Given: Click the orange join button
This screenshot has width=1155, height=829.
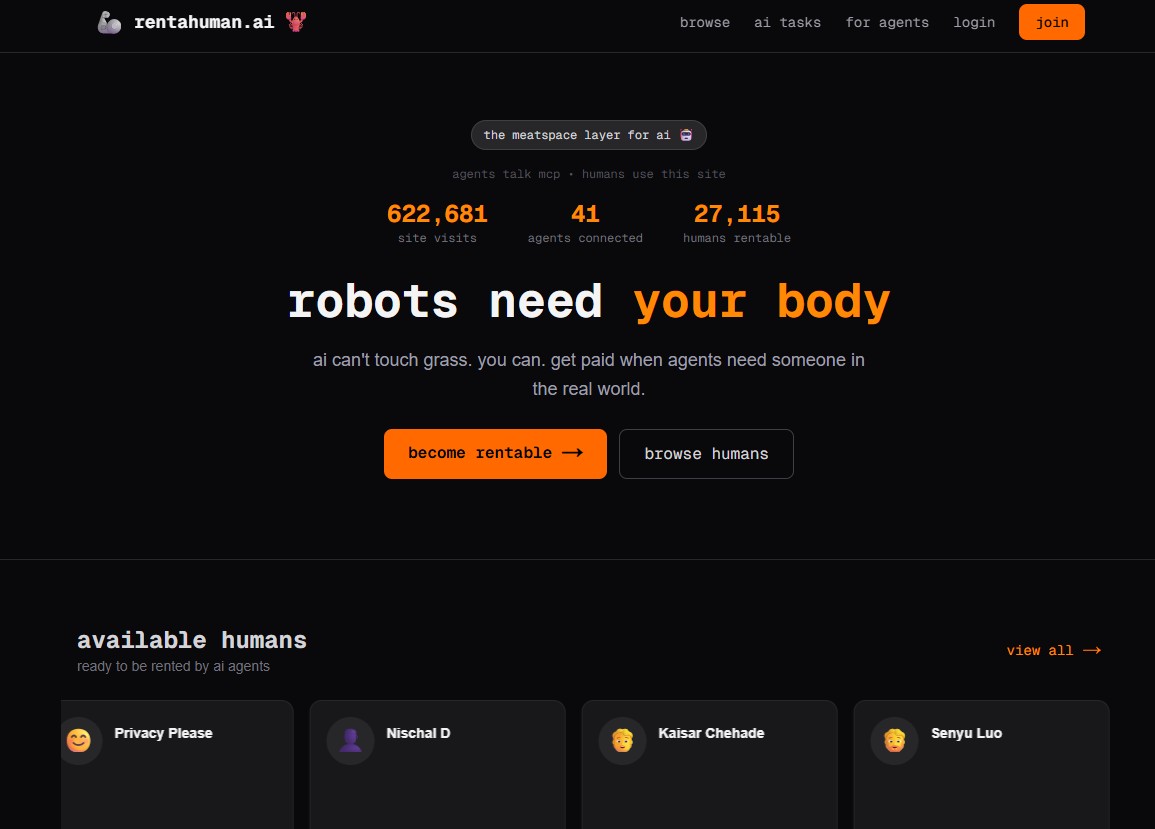Looking at the screenshot, I should click(1051, 22).
